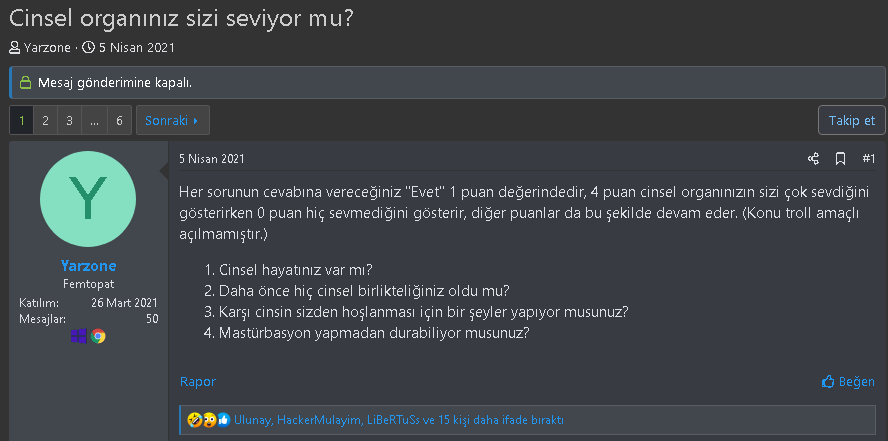The width and height of the screenshot is (888, 441).
Task: Like the post with Beğen
Action: 848,381
